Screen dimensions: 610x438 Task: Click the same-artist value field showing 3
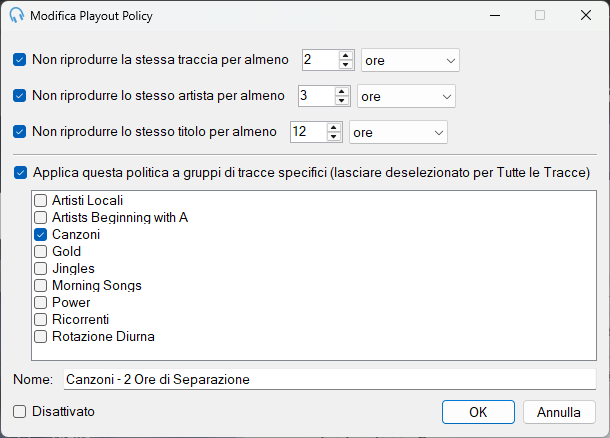tap(317, 96)
